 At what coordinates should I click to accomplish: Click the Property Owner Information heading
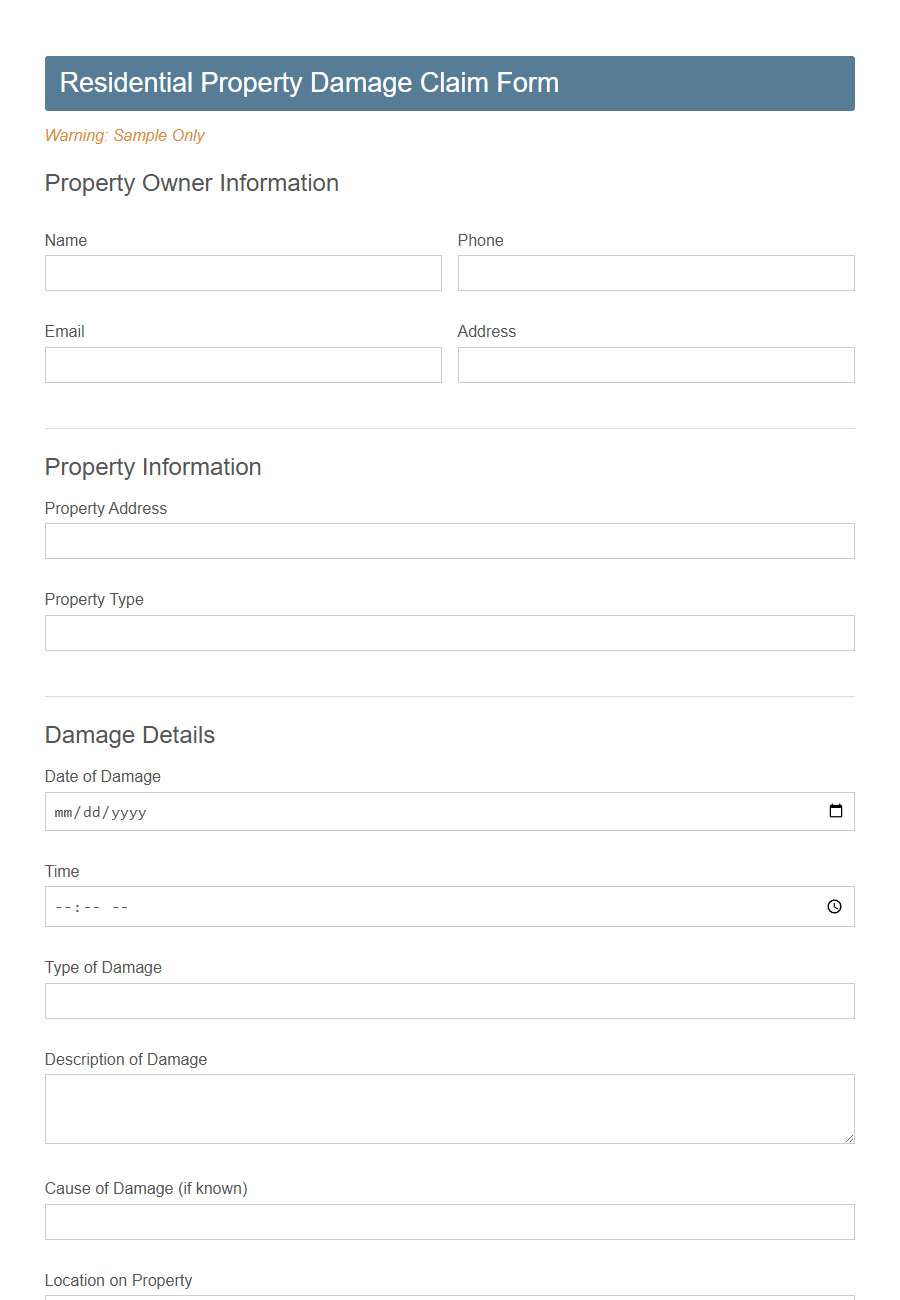pos(191,183)
